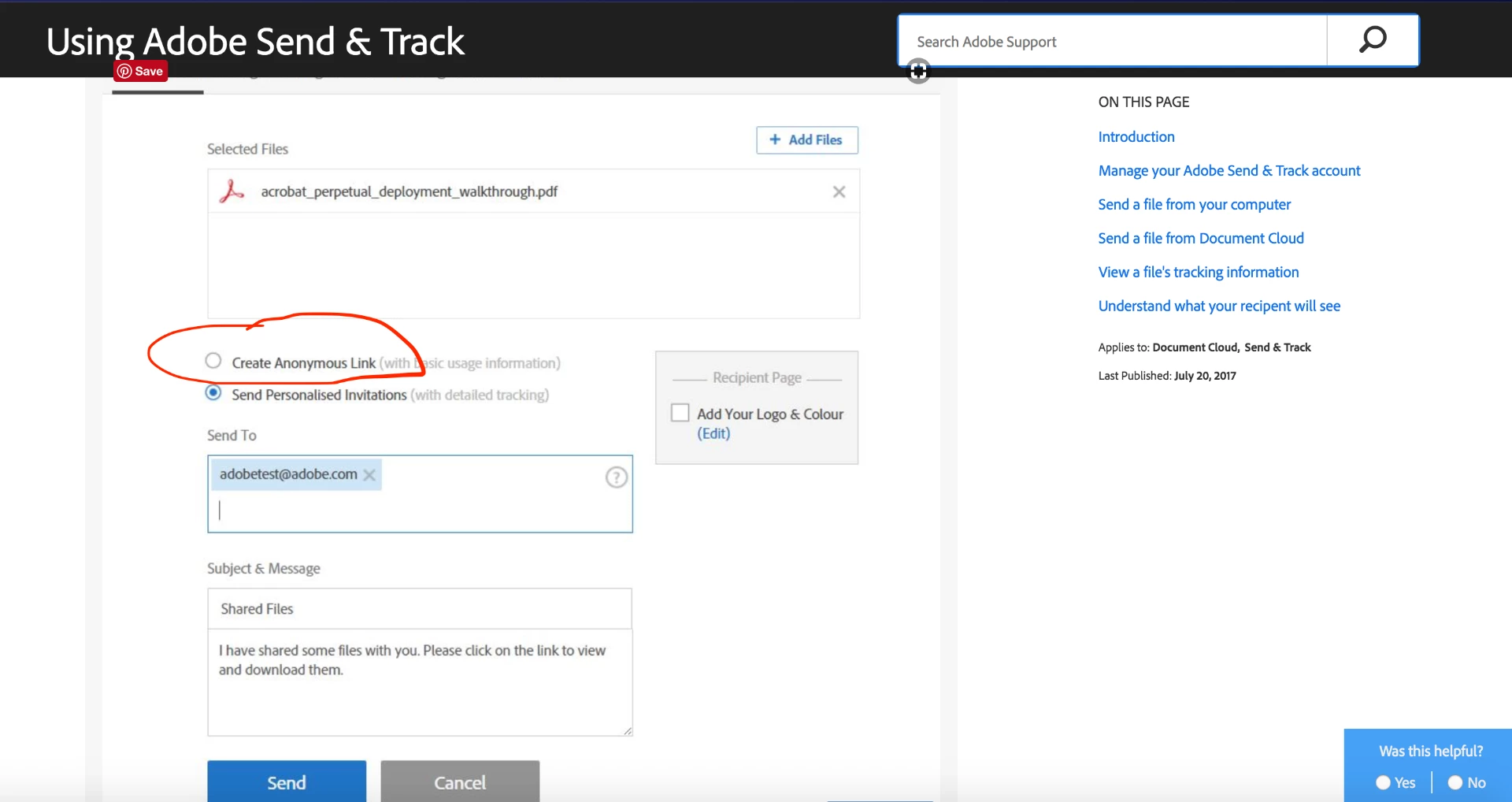Screen dimensions: 1512x802
Task: Click the acrobat_perpetual_deployment_walkthrough.pdf file name
Action: pyautogui.click(x=409, y=191)
